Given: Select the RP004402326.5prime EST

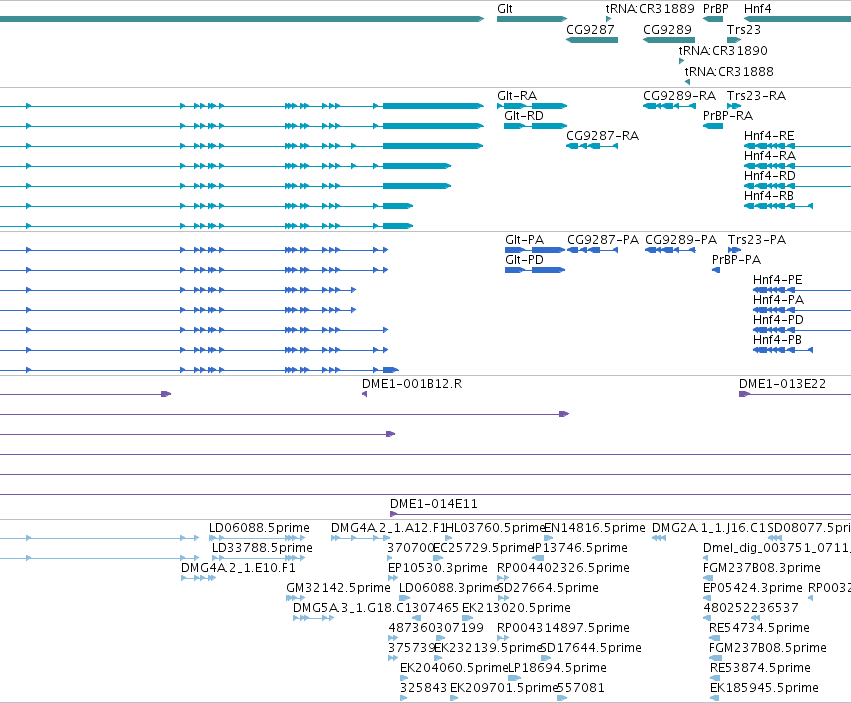Looking at the screenshot, I should pyautogui.click(x=503, y=578).
